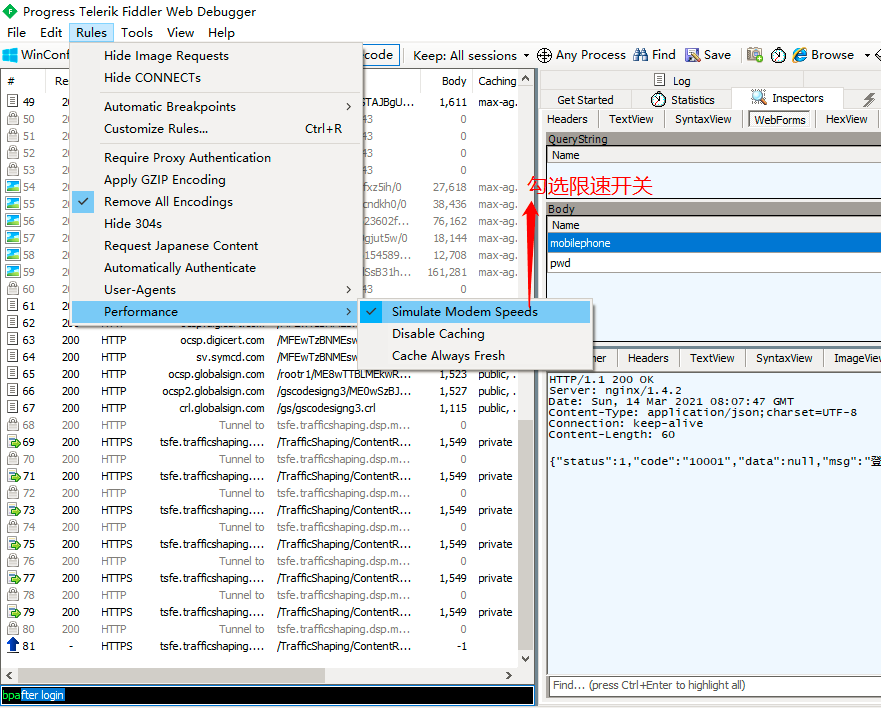Open the Edit menu
Viewport: 881px width, 708px height.
(x=51, y=33)
